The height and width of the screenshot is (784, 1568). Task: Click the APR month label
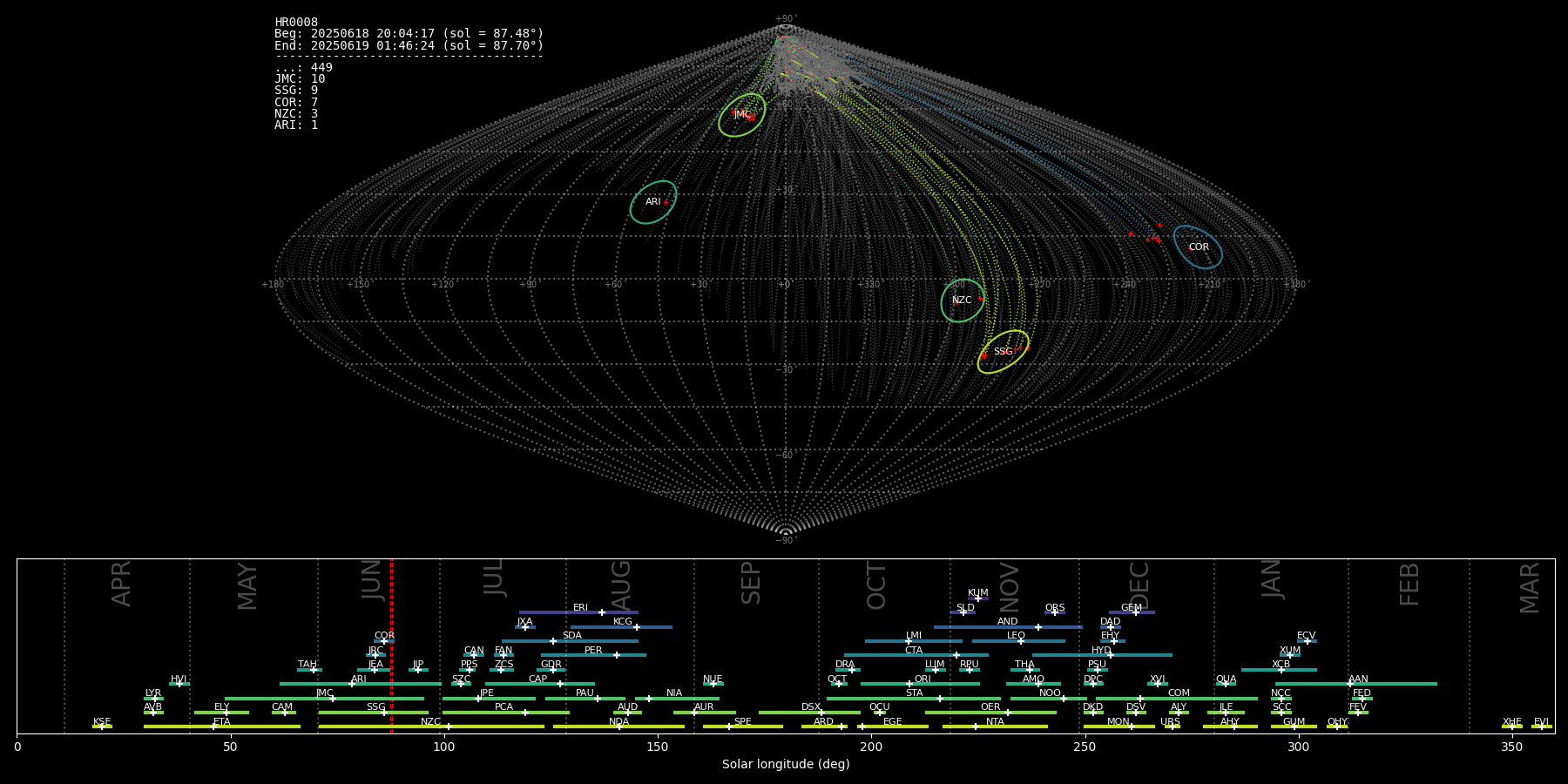tap(122, 584)
